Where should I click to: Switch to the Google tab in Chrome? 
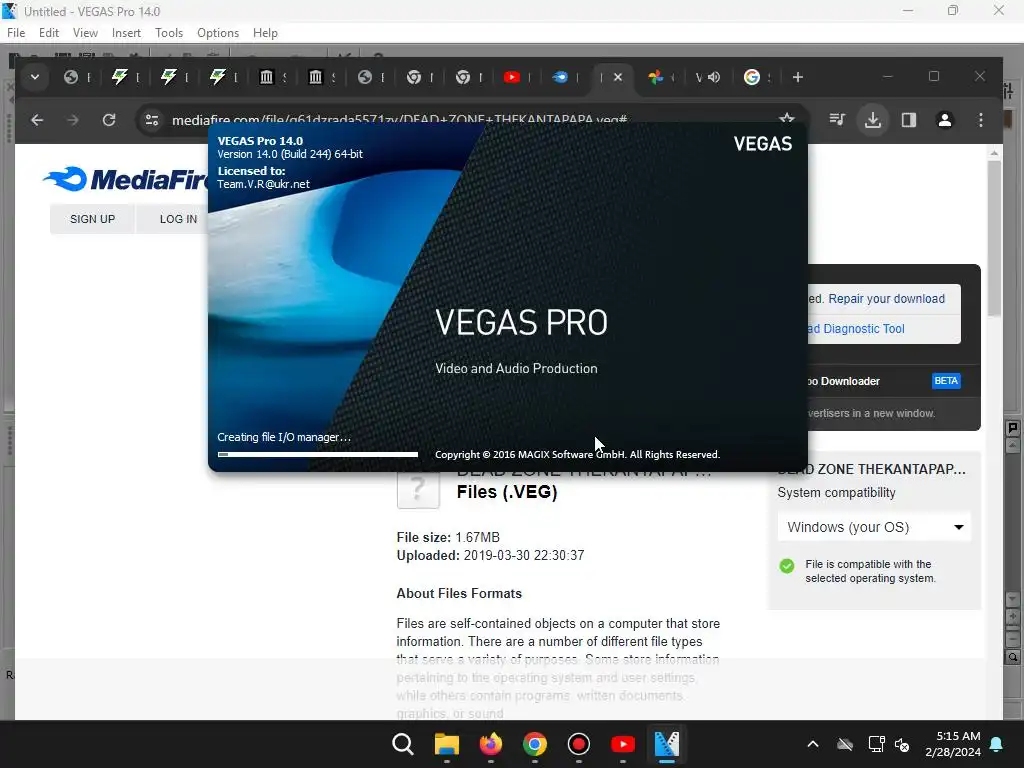(752, 77)
